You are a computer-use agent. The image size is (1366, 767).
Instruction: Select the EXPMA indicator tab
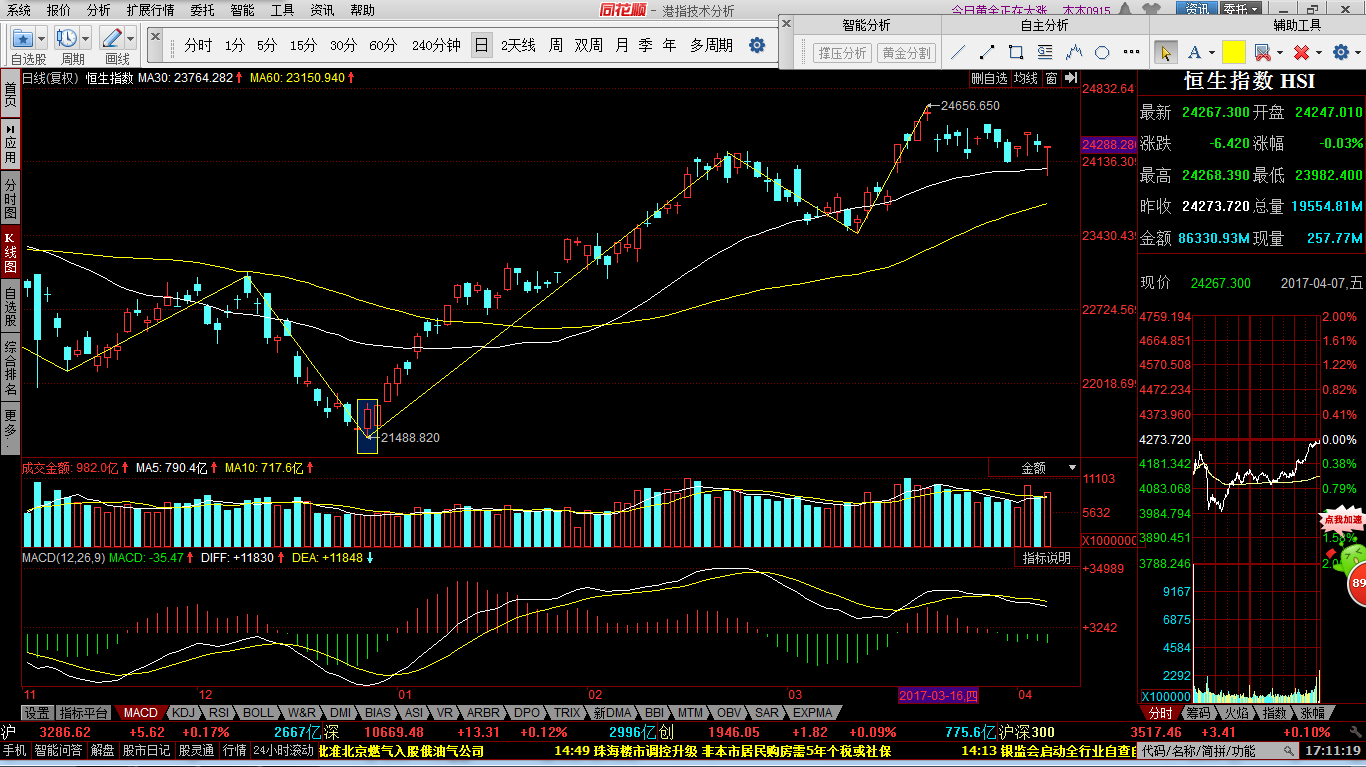tap(812, 713)
